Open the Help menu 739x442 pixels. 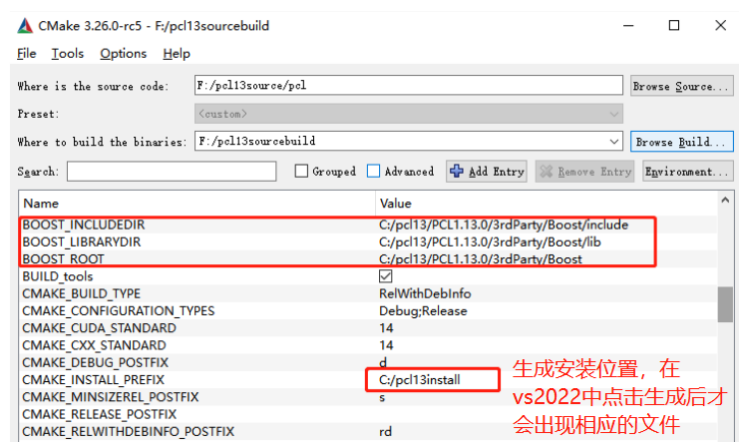(176, 54)
